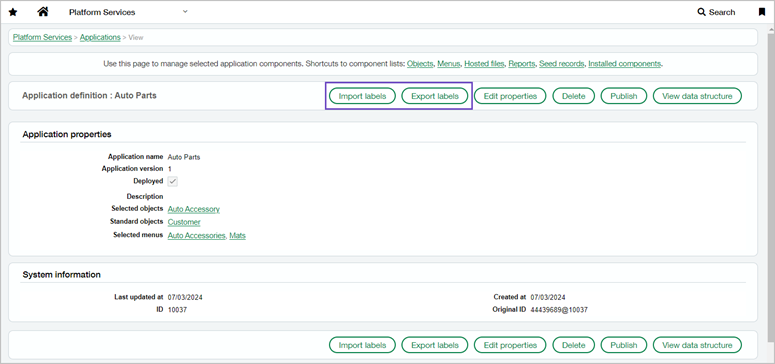The image size is (775, 364).
Task: Open the Hosted files shortcut link
Action: 484,64
